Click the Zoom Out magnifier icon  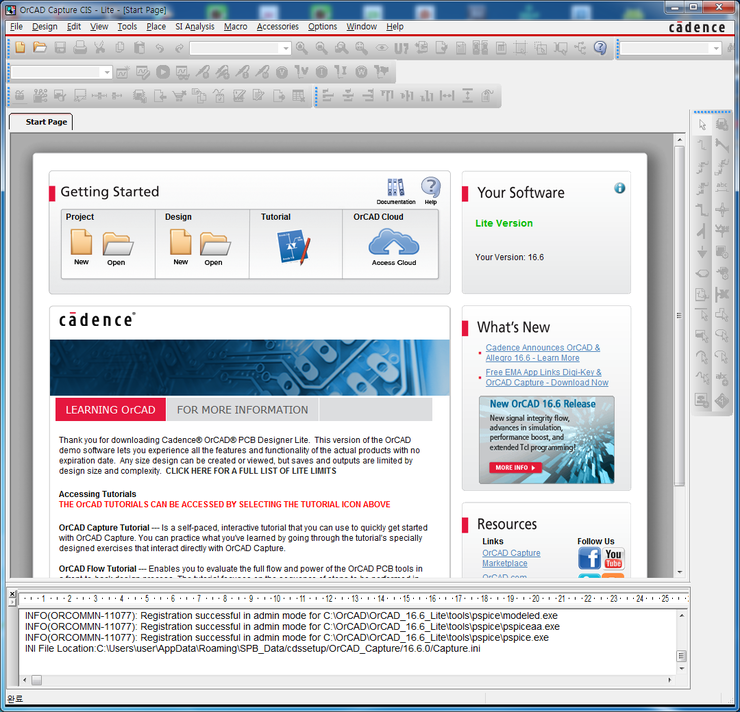(321, 48)
